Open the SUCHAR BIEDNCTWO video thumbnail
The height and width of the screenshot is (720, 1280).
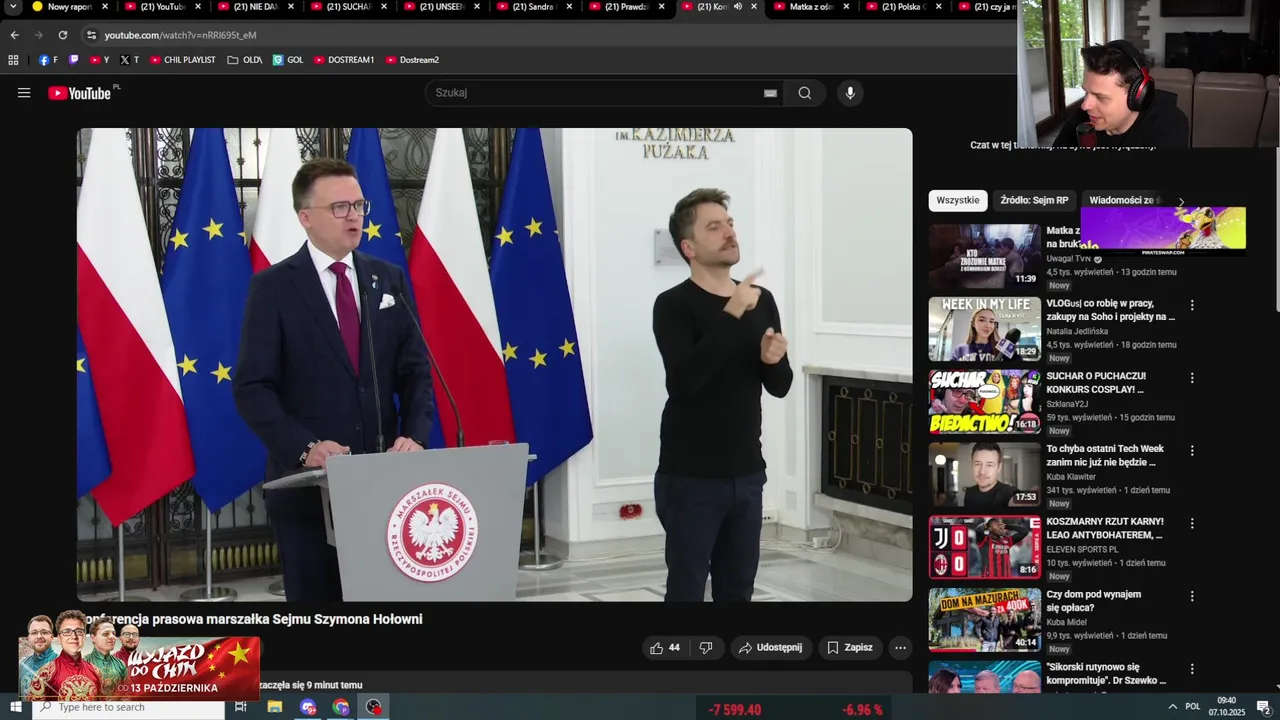985,402
